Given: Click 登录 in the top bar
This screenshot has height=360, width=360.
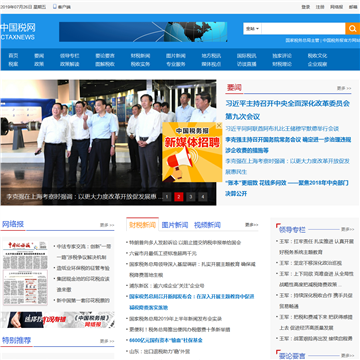Looking at the screenshot, I should [x=306, y=7].
